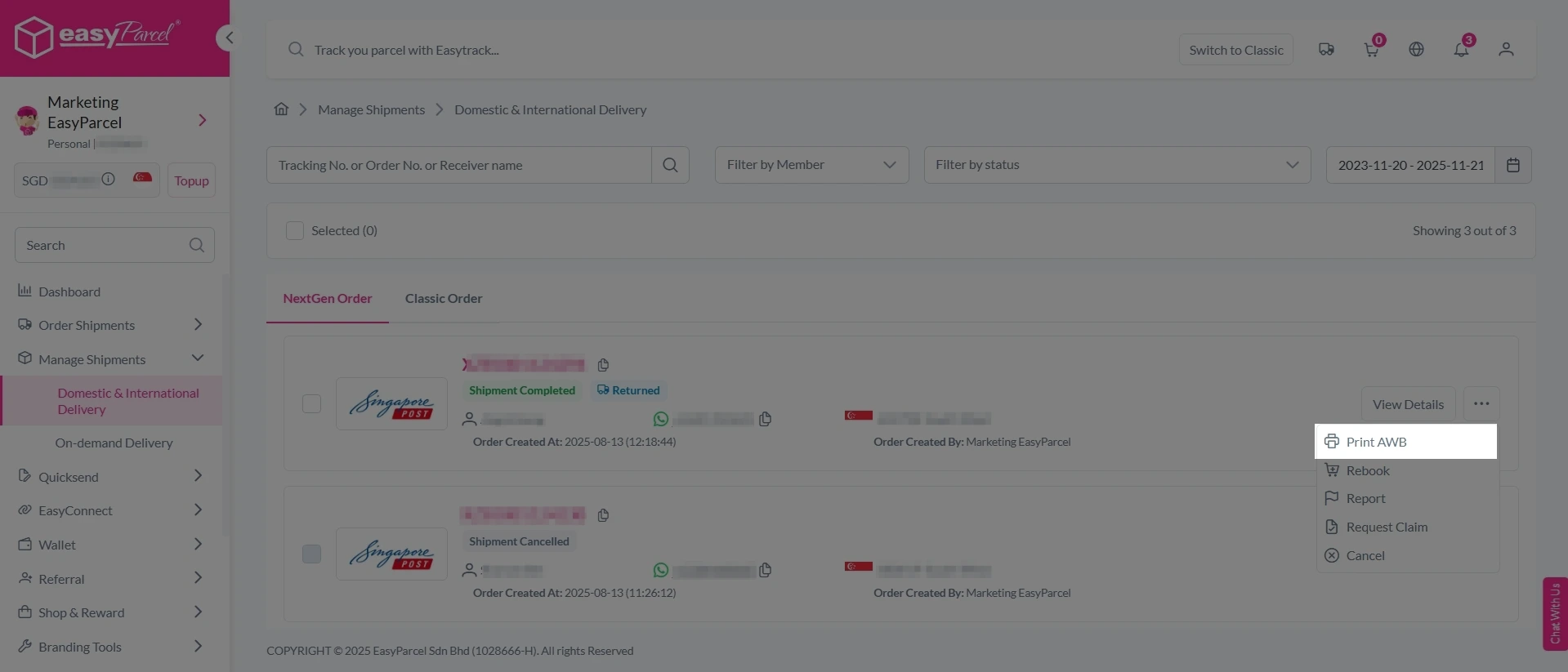Open the date range calendar icon
The image size is (1568, 672).
[x=1512, y=165]
